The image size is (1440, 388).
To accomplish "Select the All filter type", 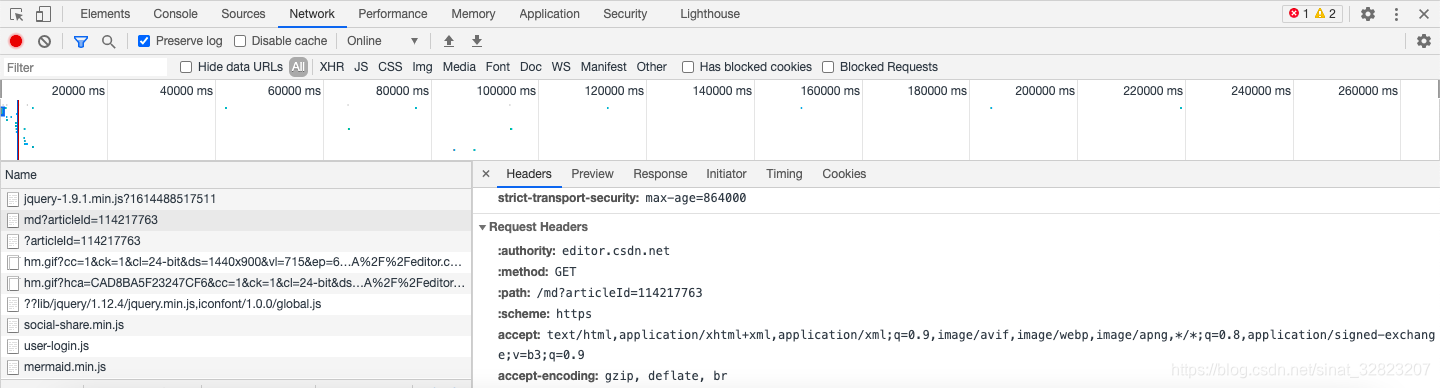I will 298,67.
